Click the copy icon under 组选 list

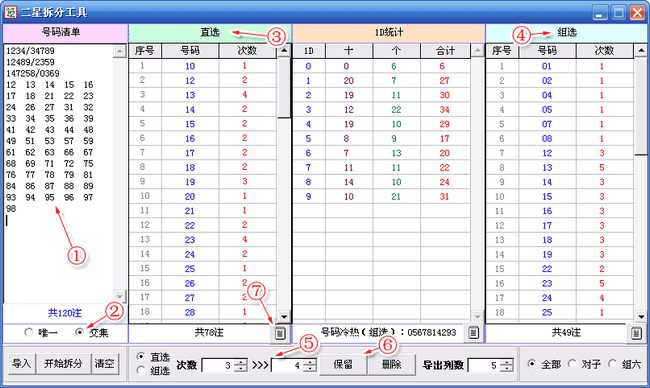637,333
